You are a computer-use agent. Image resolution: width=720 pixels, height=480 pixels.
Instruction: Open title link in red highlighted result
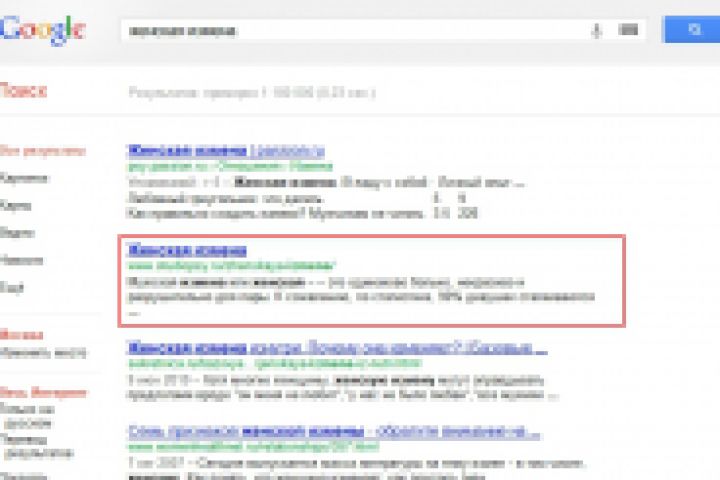186,250
